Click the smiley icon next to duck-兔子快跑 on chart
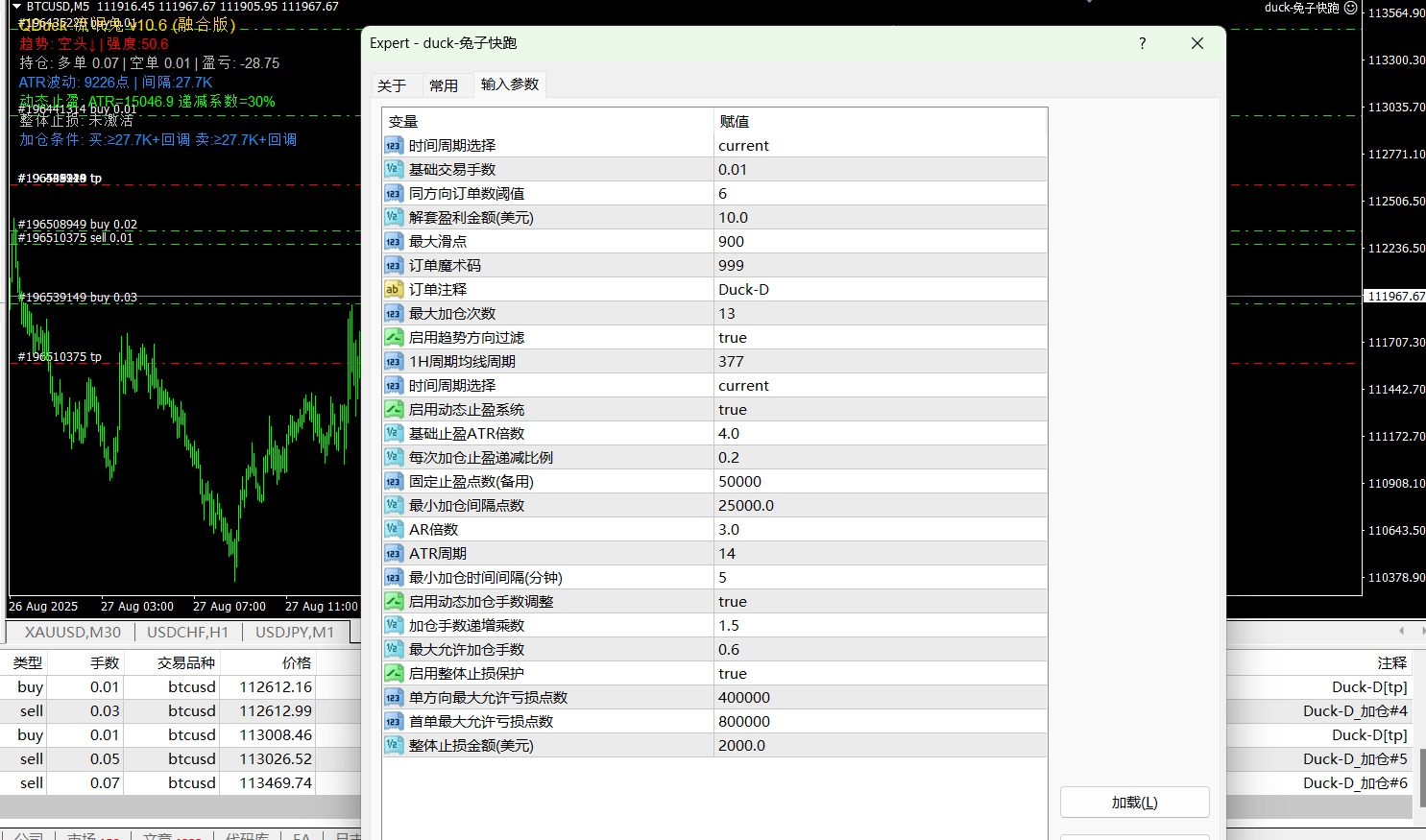This screenshot has height=840, width=1426. tap(1350, 8)
